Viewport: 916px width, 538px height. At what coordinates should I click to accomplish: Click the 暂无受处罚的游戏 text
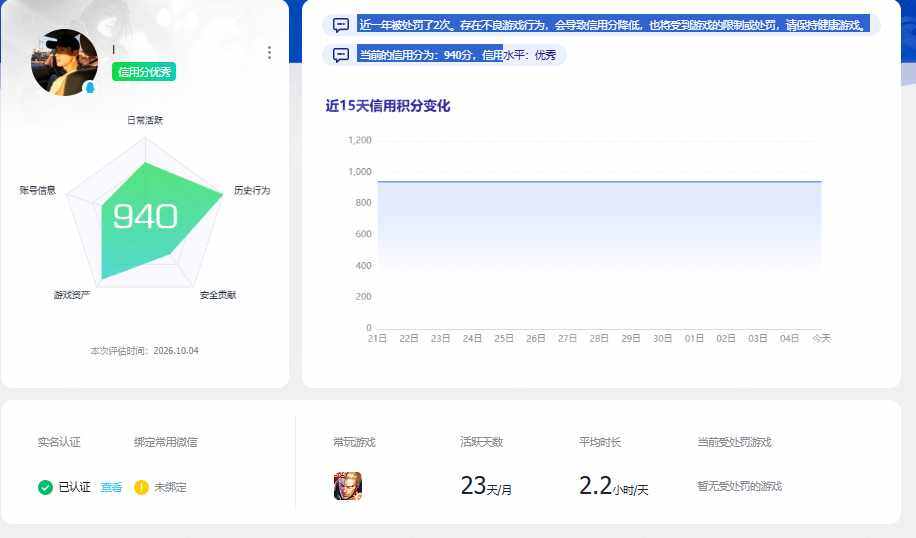(x=739, y=486)
